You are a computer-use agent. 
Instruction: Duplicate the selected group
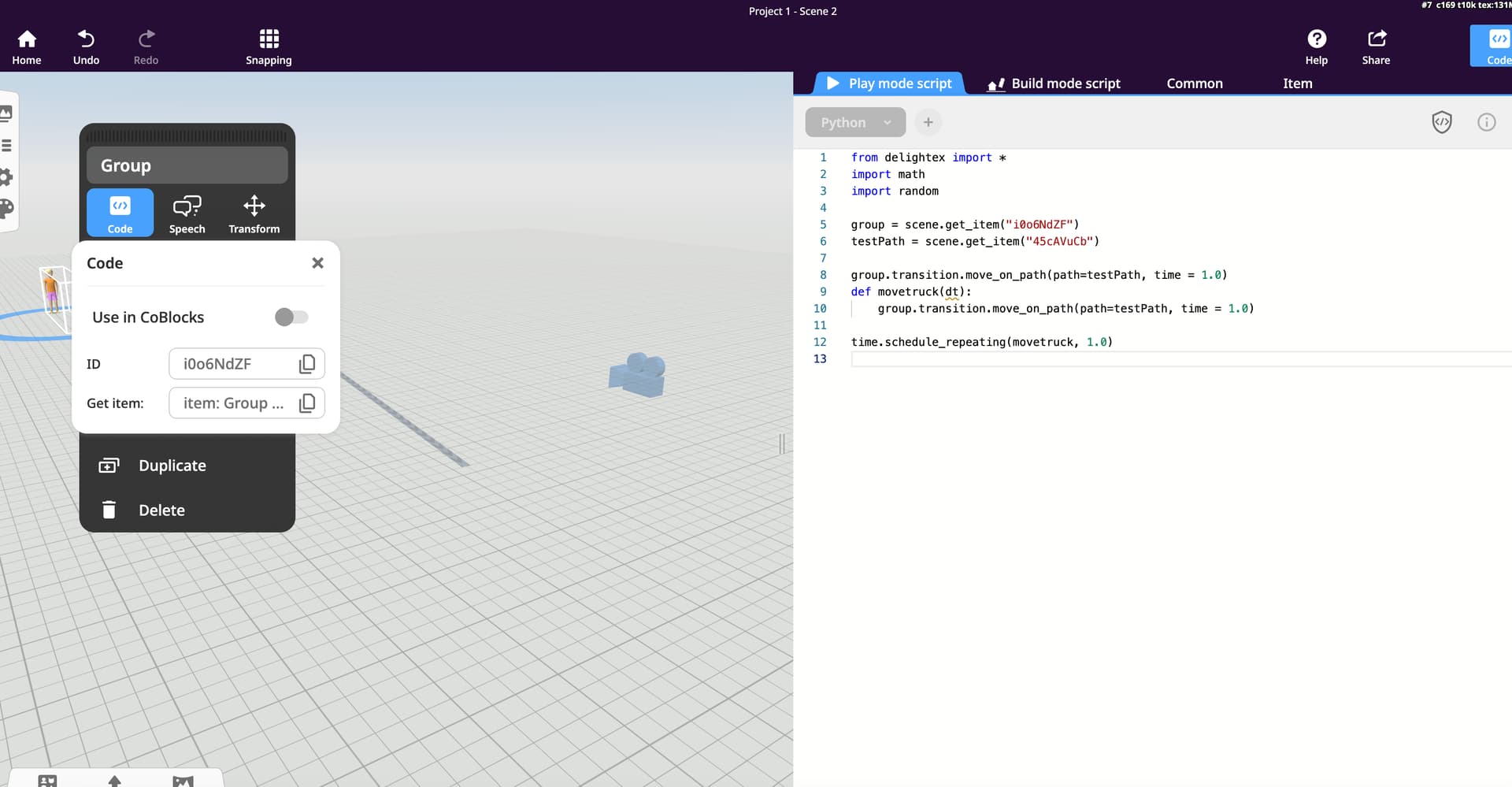[x=187, y=466]
